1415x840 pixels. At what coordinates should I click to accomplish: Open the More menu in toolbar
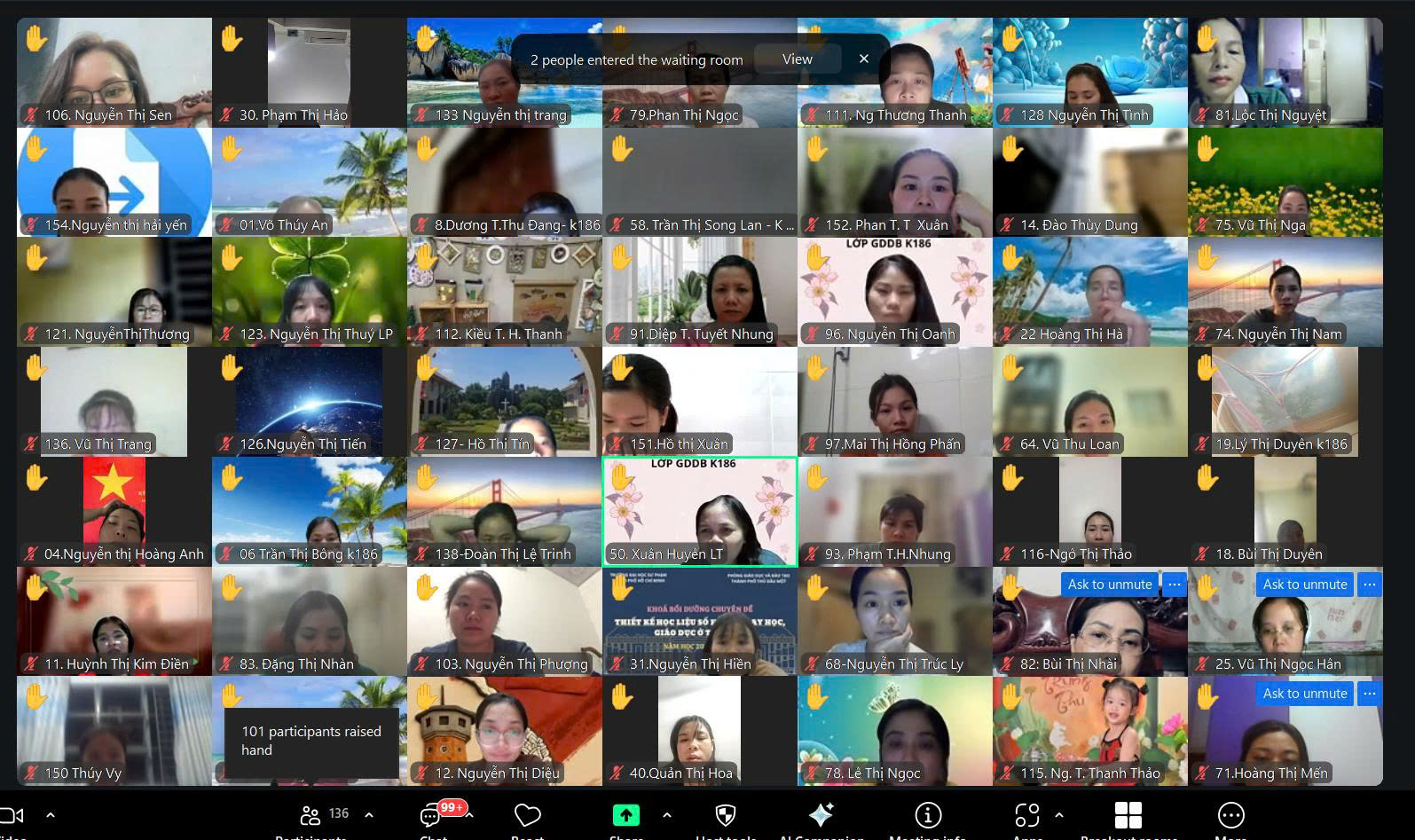click(1230, 815)
